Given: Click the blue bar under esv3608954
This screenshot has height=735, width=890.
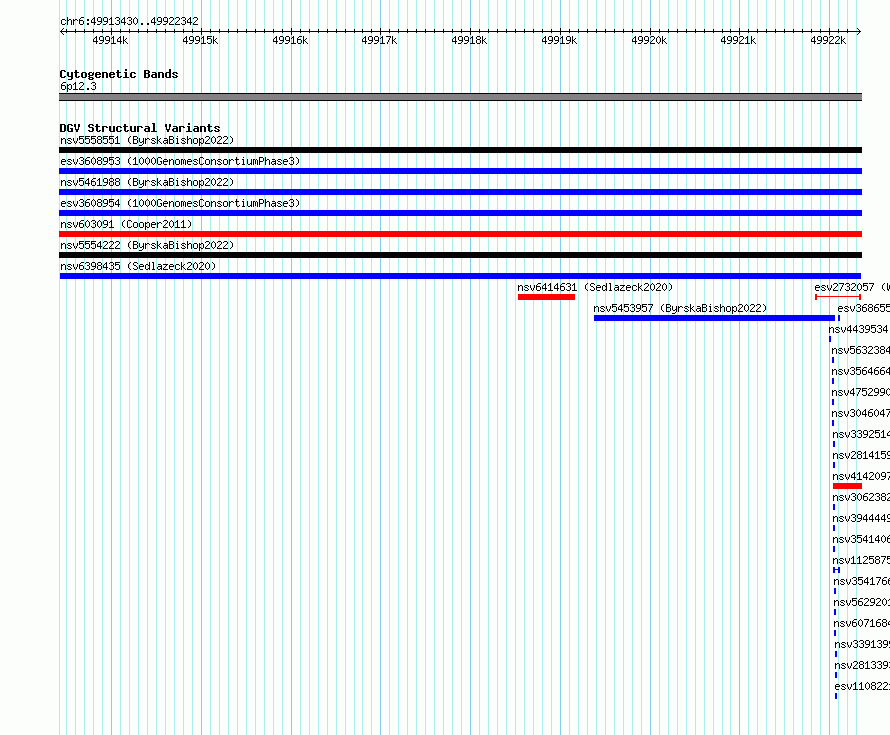Looking at the screenshot, I should [x=460, y=213].
